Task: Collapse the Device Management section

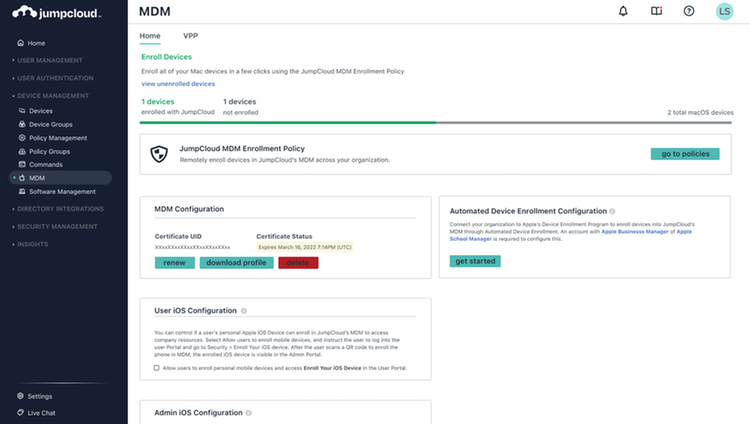Action: coord(50,96)
